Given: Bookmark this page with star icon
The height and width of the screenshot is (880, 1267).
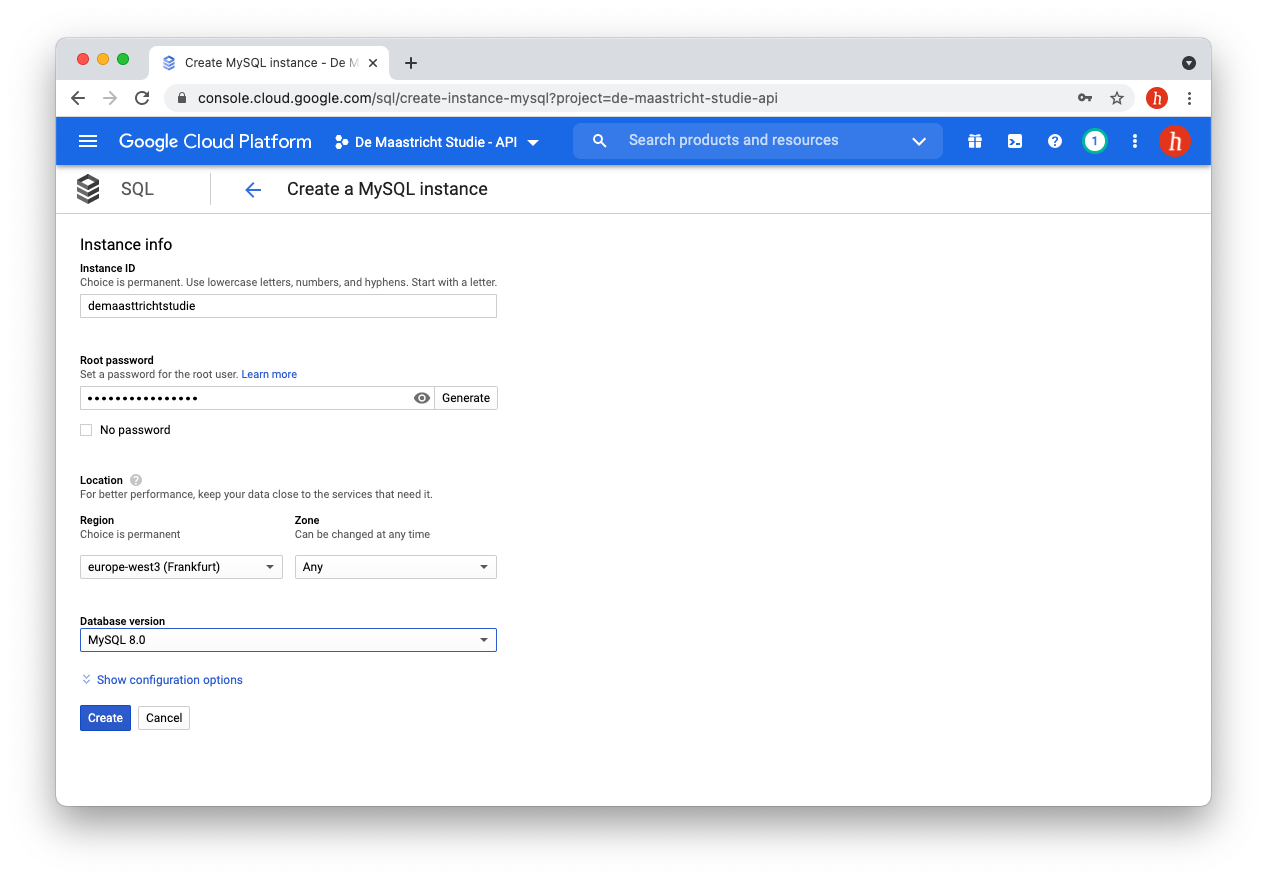Looking at the screenshot, I should 1117,98.
